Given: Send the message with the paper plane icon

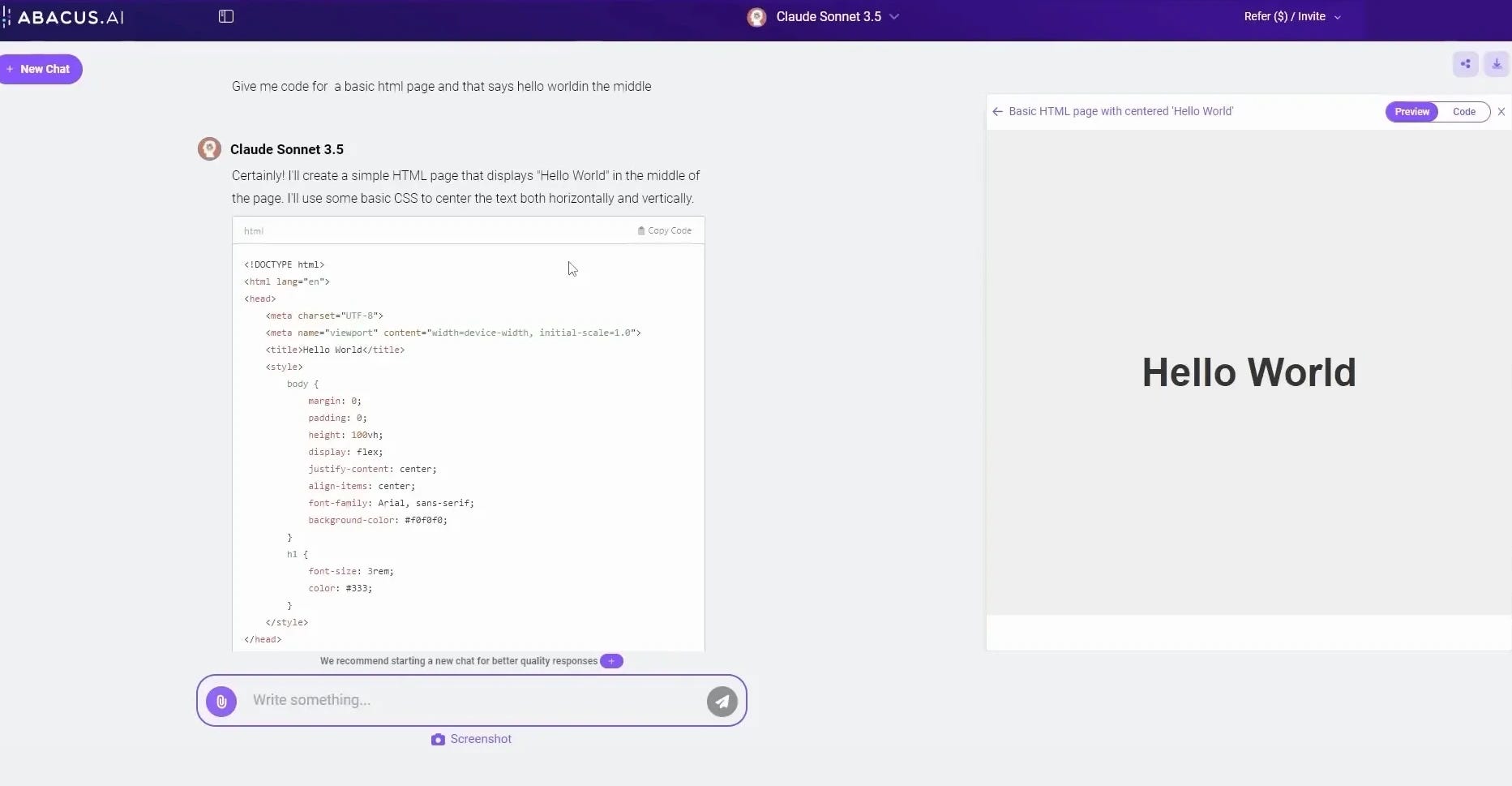Looking at the screenshot, I should pyautogui.click(x=722, y=701).
